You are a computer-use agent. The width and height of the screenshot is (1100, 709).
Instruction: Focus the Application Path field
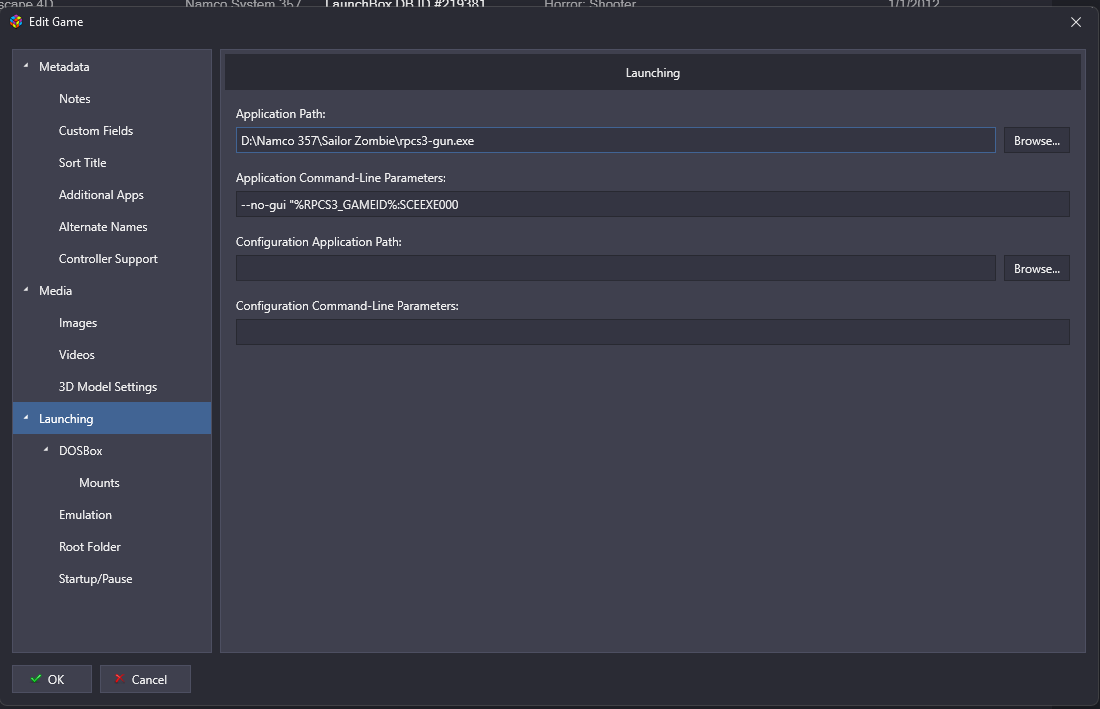[x=615, y=140]
